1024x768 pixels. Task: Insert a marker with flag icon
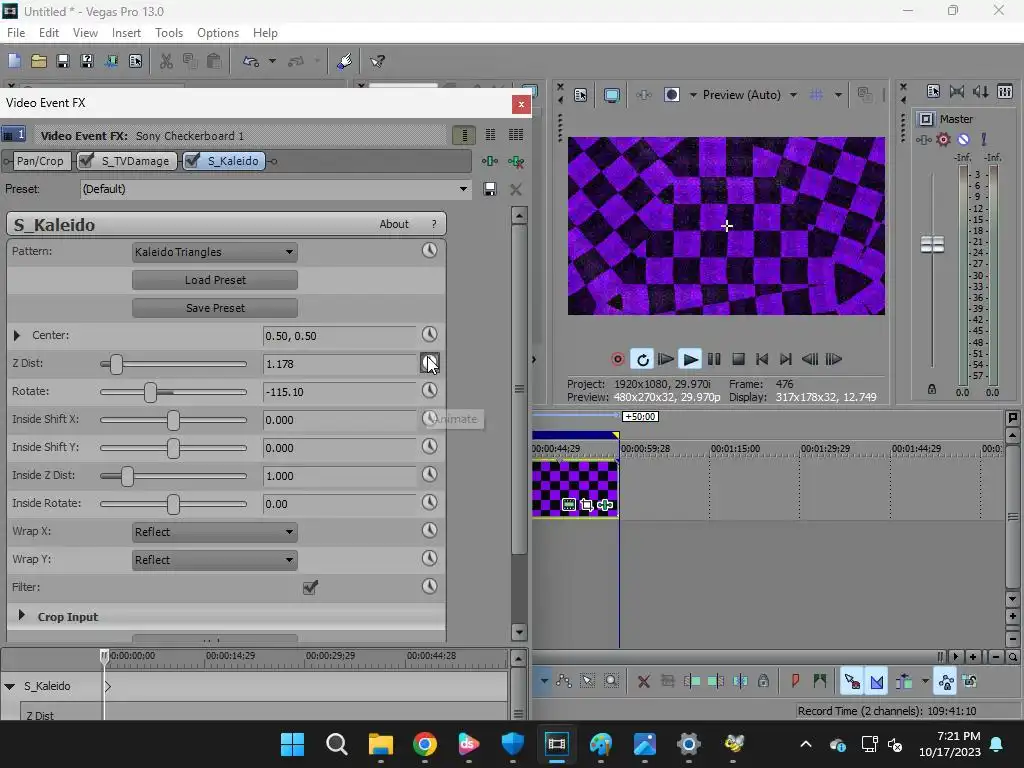(x=795, y=681)
